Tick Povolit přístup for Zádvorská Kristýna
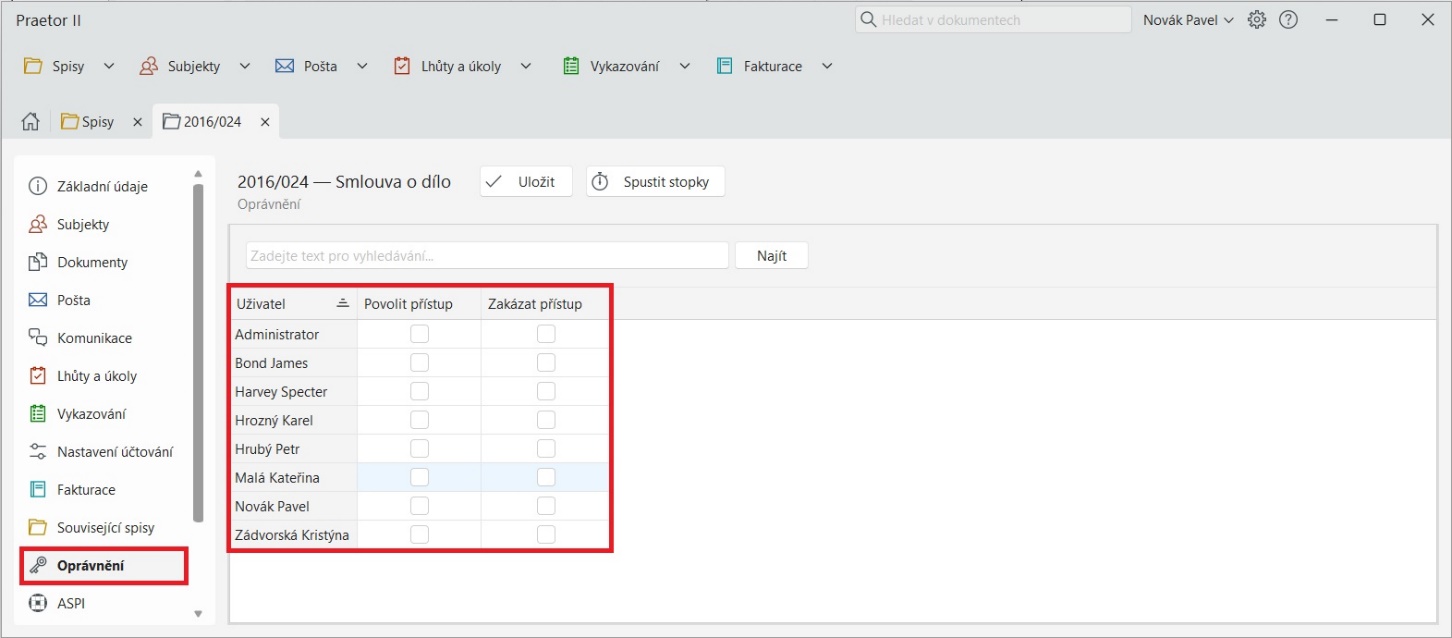This screenshot has width=1452, height=638. (419, 535)
